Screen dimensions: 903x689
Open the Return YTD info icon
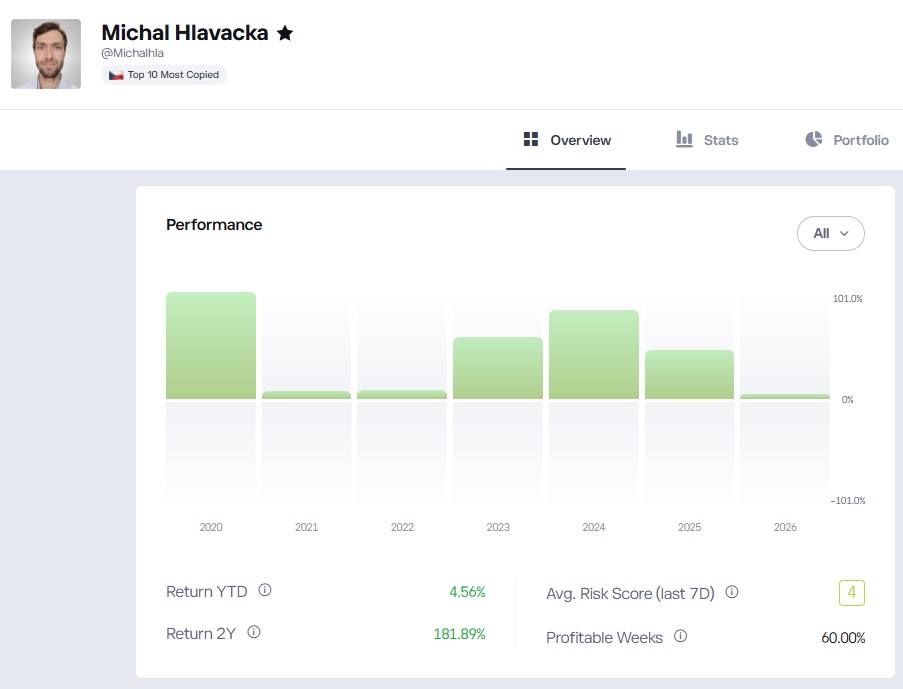coord(265,591)
